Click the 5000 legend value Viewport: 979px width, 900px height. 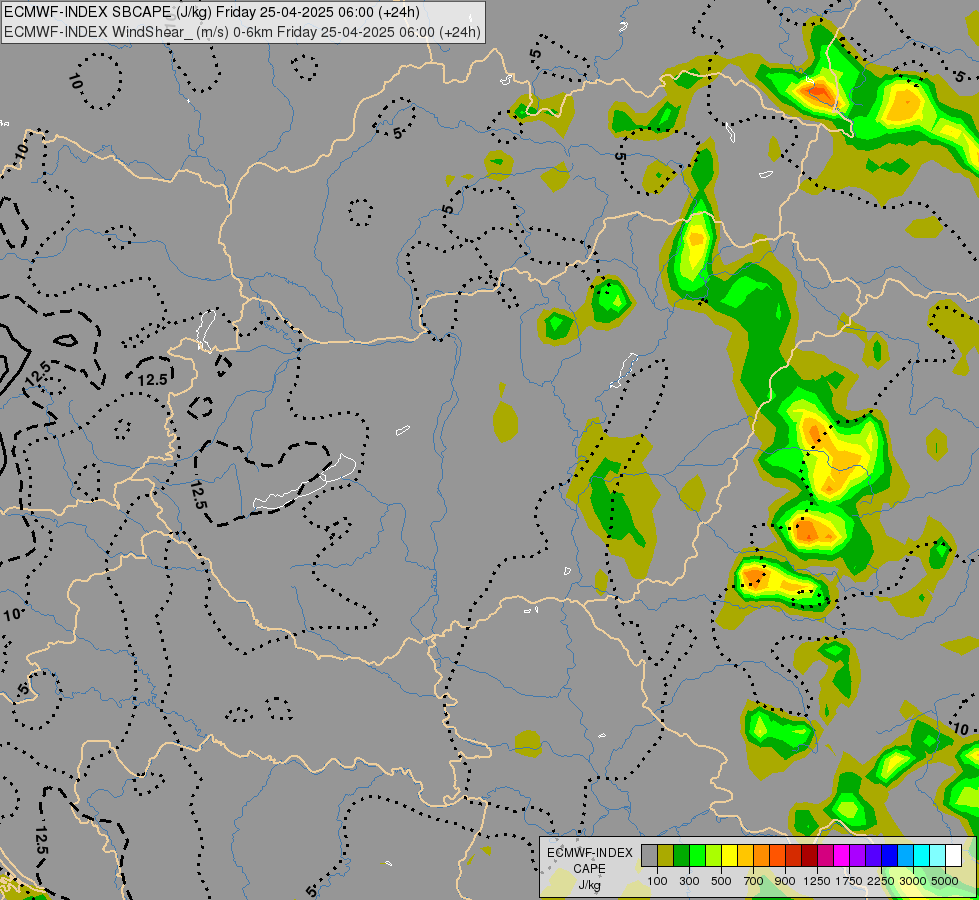pos(945,881)
